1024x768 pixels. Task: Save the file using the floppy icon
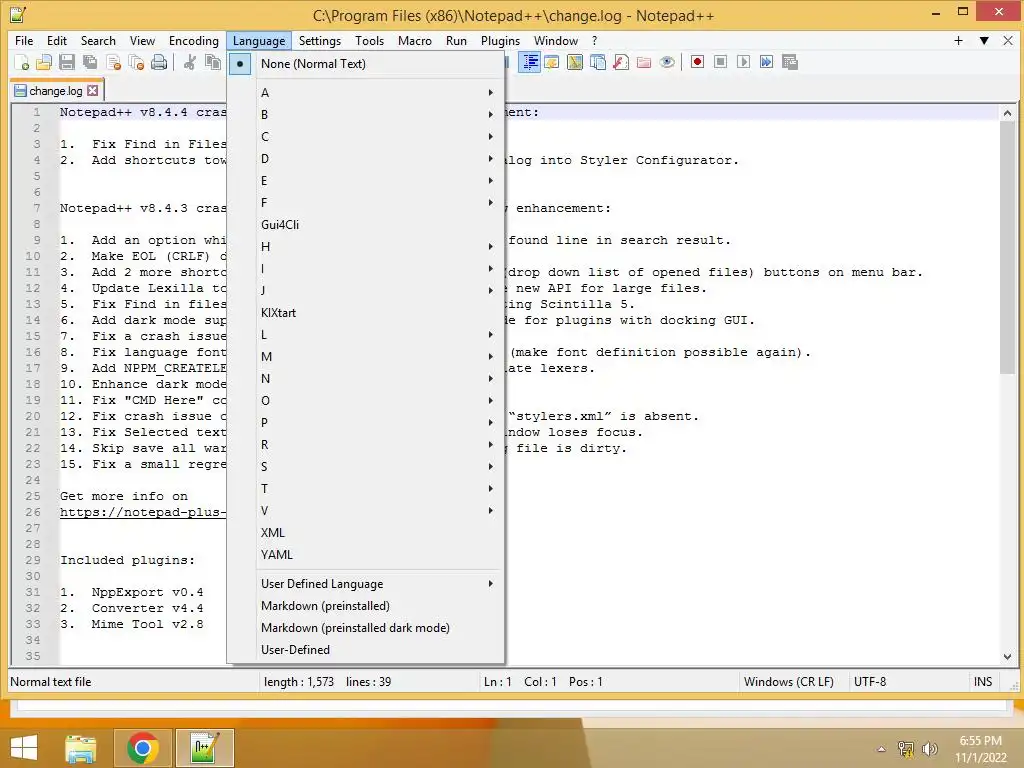pyautogui.click(x=67, y=62)
